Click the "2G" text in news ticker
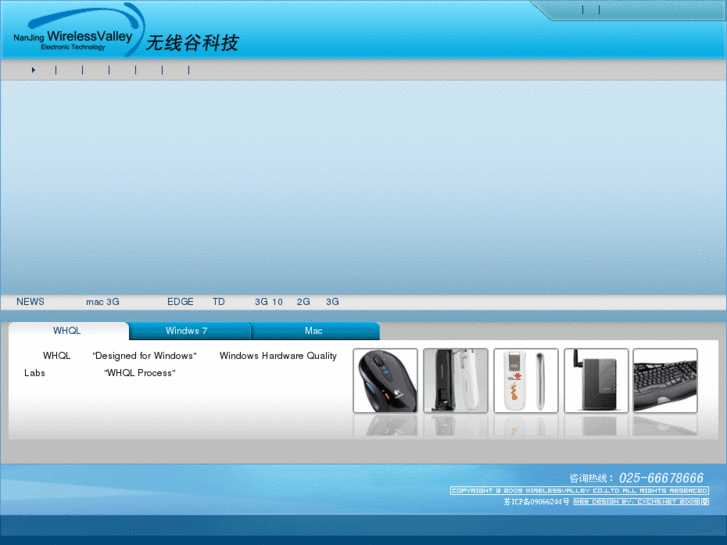This screenshot has width=727, height=545. pos(304,302)
